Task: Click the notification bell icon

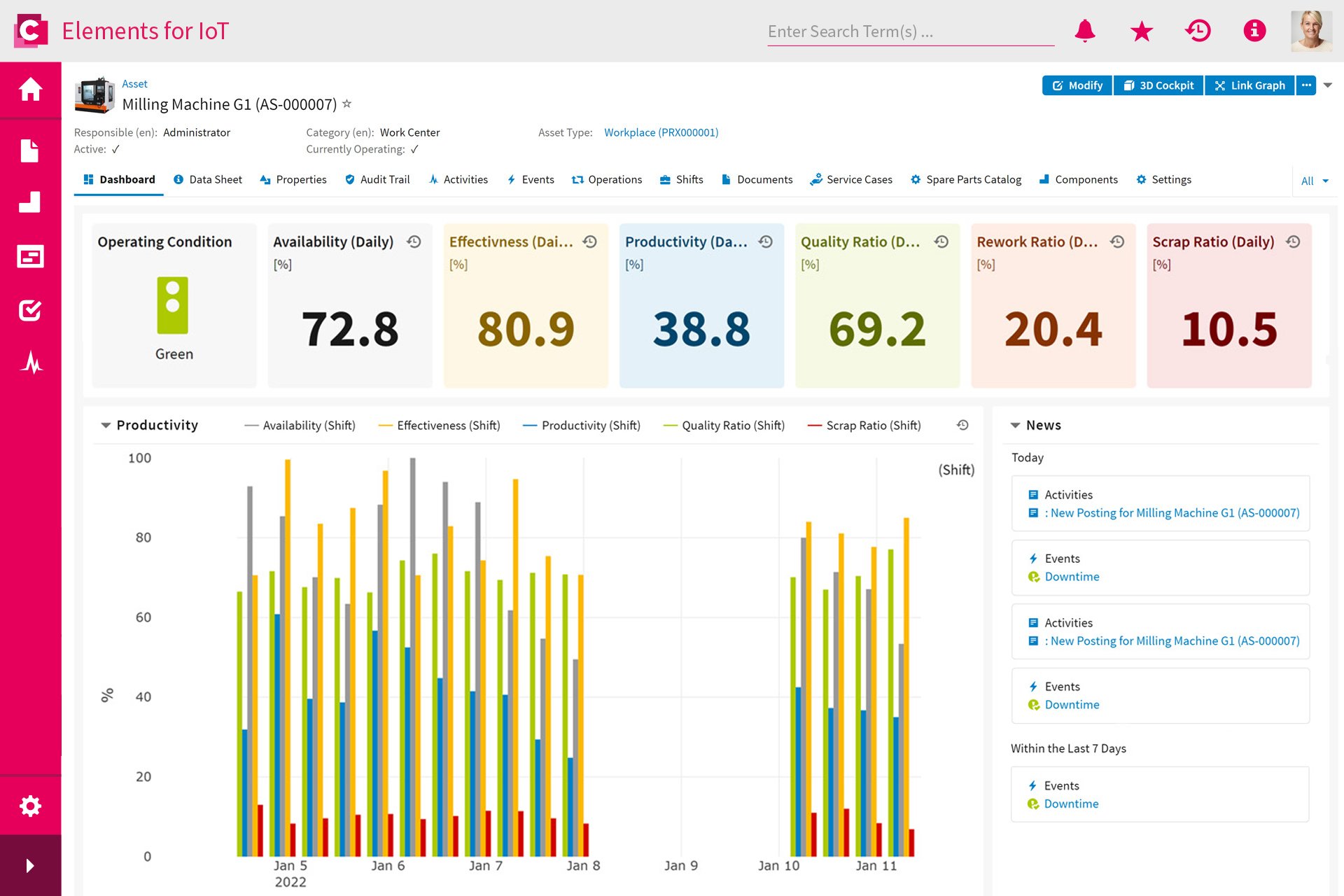Action: pos(1084,31)
